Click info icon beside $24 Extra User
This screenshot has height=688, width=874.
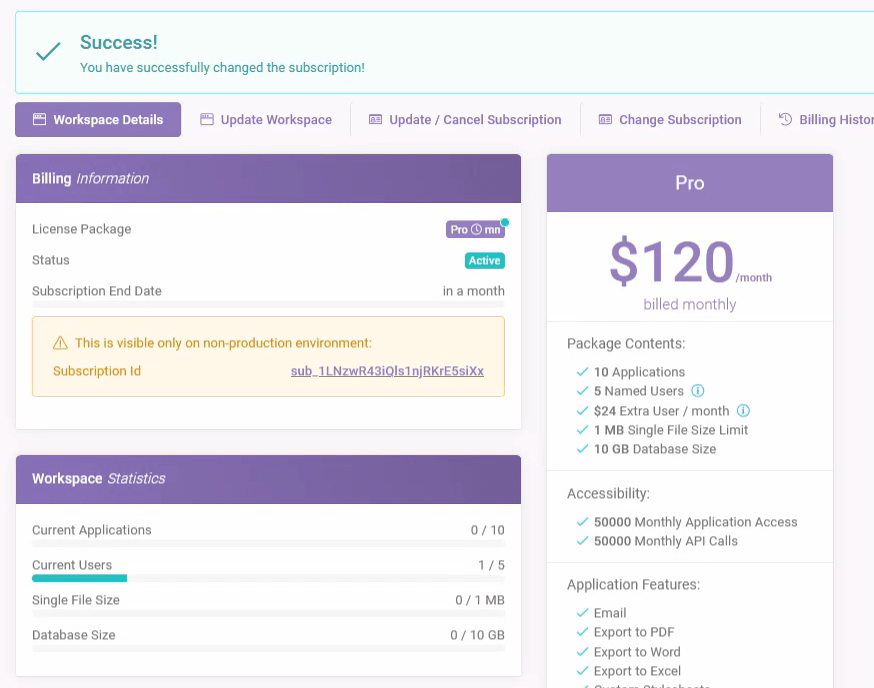[743, 411]
